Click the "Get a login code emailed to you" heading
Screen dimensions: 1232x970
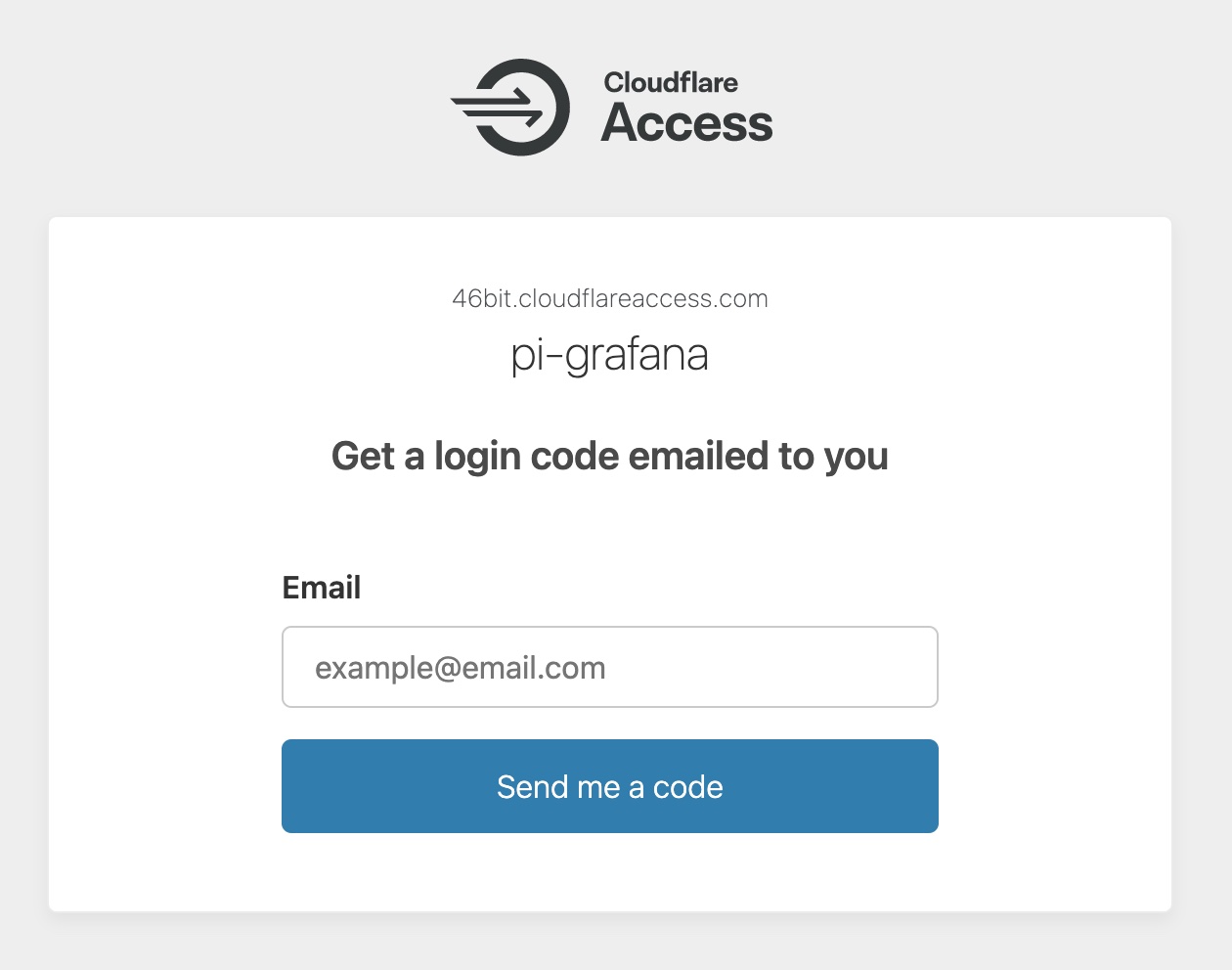click(x=610, y=457)
